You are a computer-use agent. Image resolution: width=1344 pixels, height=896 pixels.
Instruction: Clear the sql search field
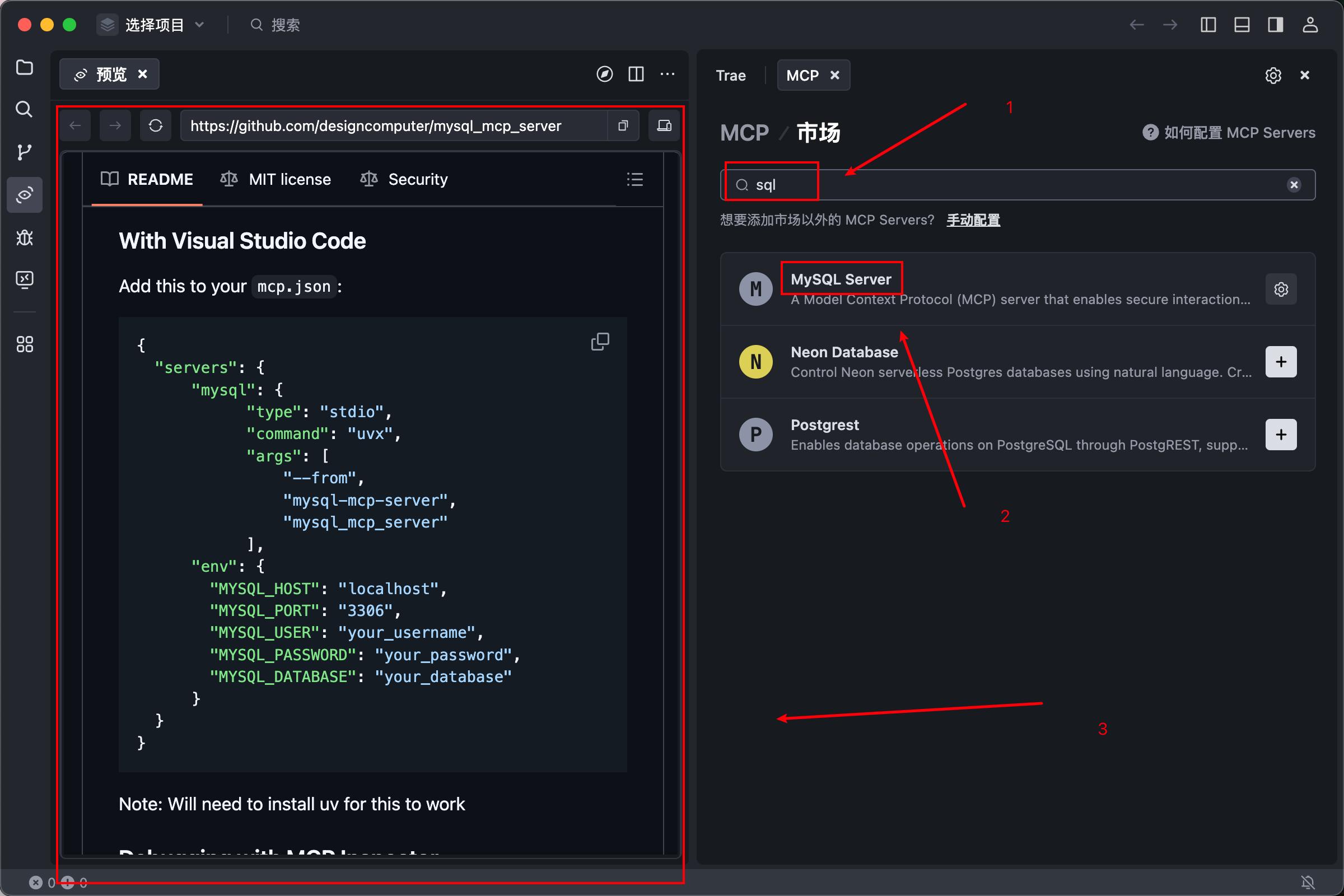tap(1294, 185)
